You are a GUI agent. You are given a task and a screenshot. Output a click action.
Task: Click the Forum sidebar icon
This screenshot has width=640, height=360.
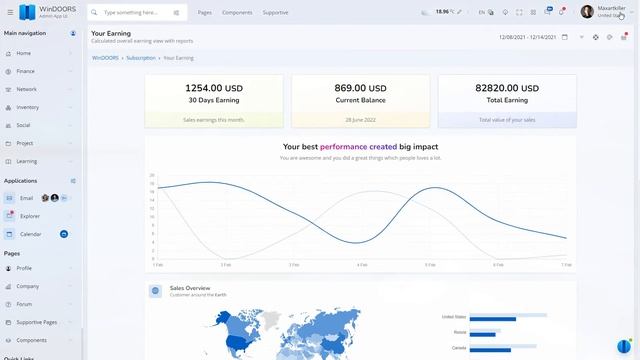coord(8,304)
